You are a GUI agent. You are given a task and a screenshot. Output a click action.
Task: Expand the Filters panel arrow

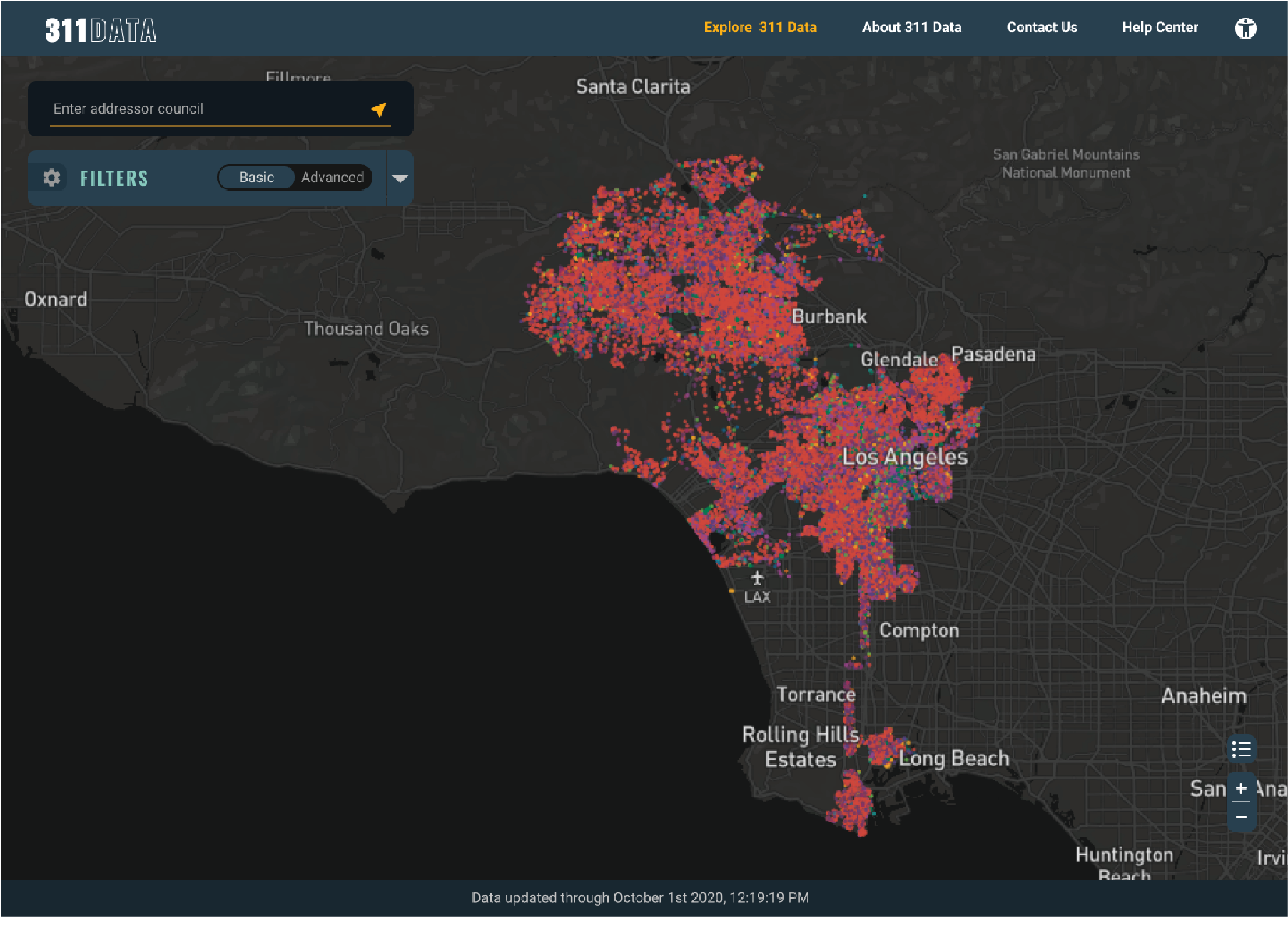(x=400, y=178)
